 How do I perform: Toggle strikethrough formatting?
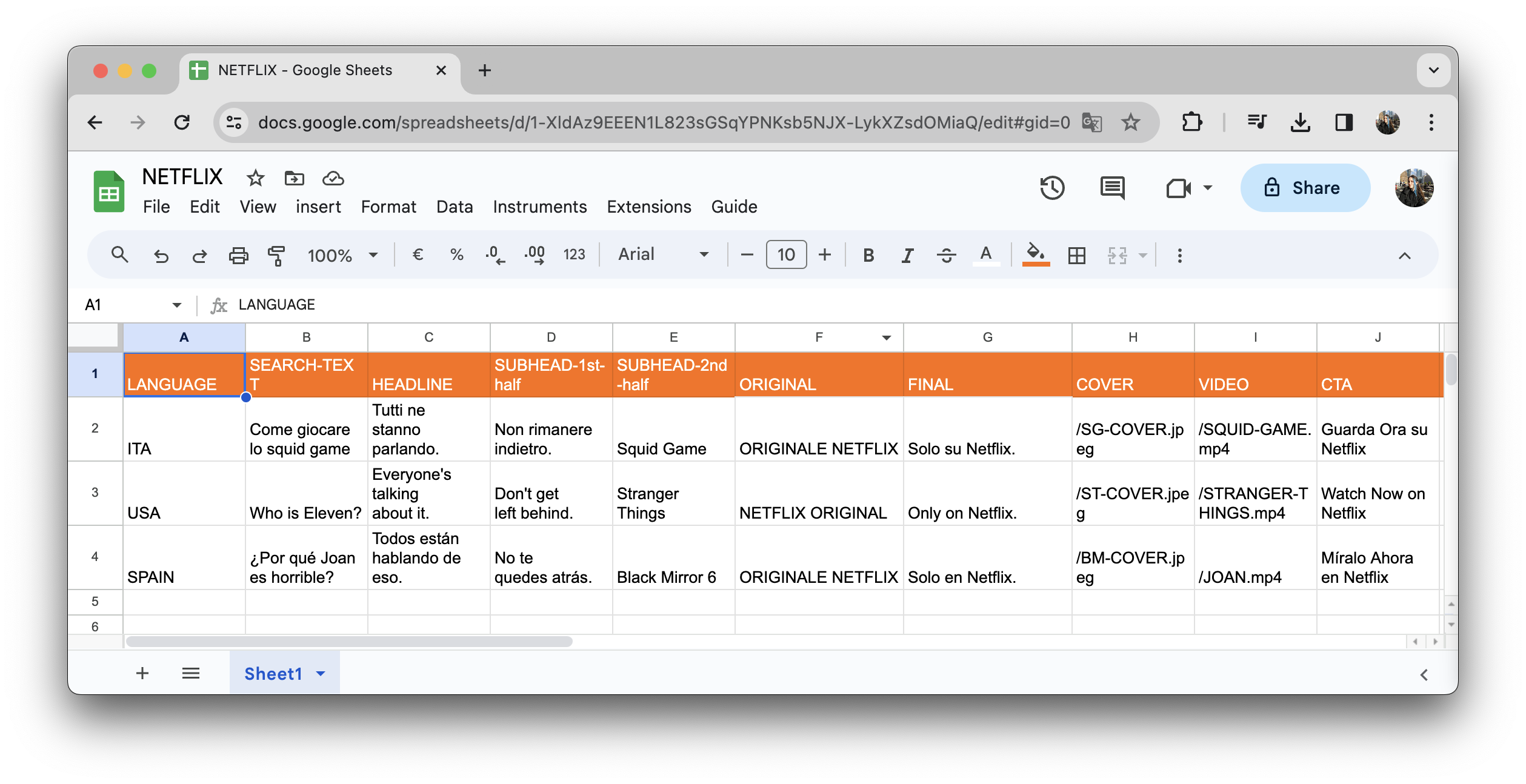point(946,255)
